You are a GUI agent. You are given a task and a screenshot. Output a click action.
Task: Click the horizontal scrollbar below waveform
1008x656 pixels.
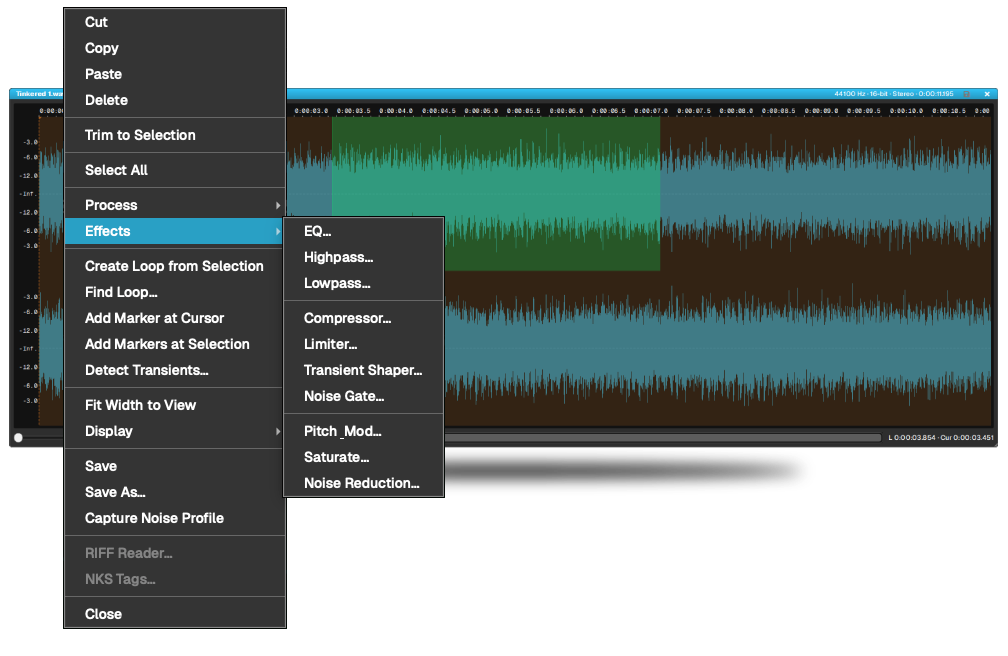662,437
